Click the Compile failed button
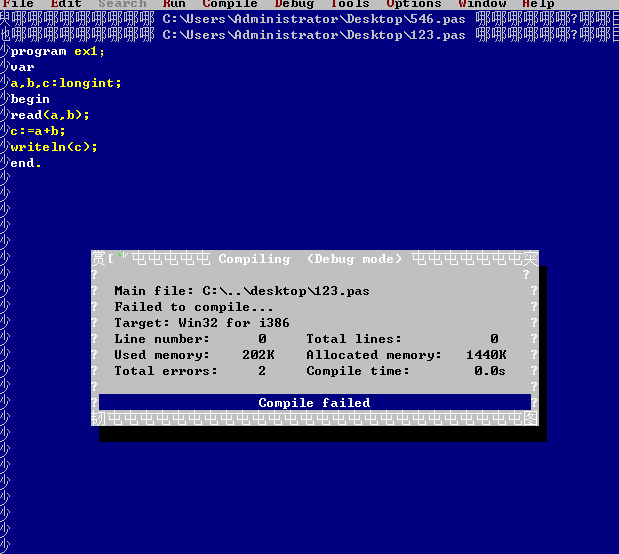This screenshot has height=554, width=619. tap(315, 402)
